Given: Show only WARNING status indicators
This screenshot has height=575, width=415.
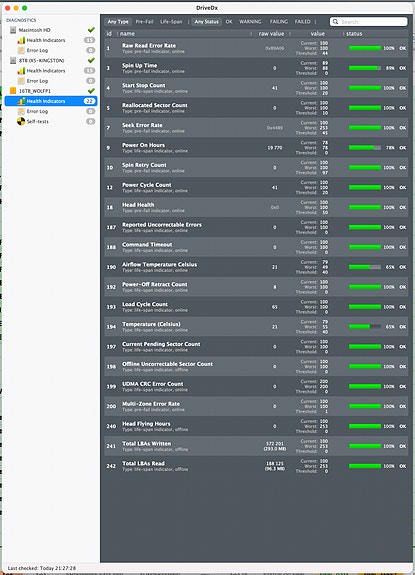Looking at the screenshot, I should point(250,22).
